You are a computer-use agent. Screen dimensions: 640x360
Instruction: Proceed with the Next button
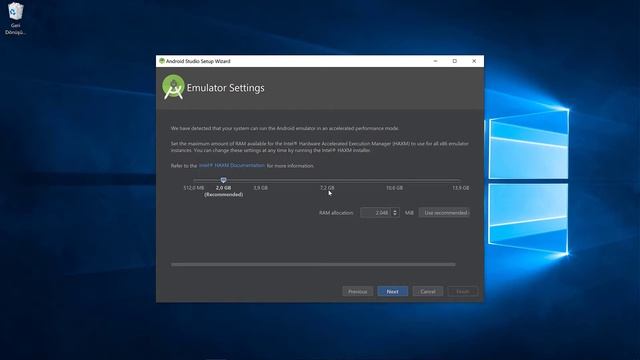click(393, 291)
